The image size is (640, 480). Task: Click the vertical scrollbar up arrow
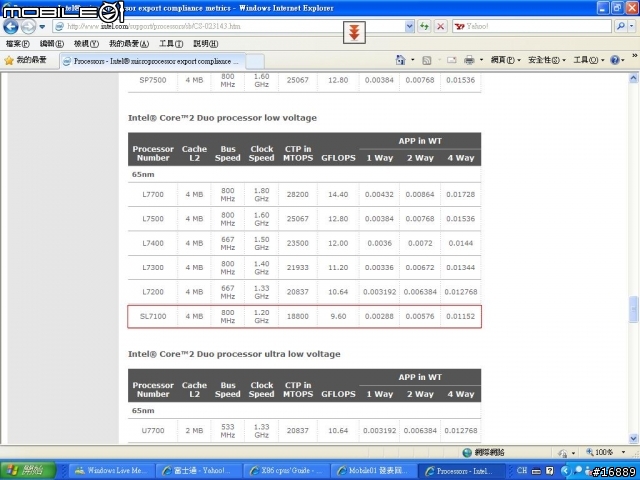[x=633, y=78]
